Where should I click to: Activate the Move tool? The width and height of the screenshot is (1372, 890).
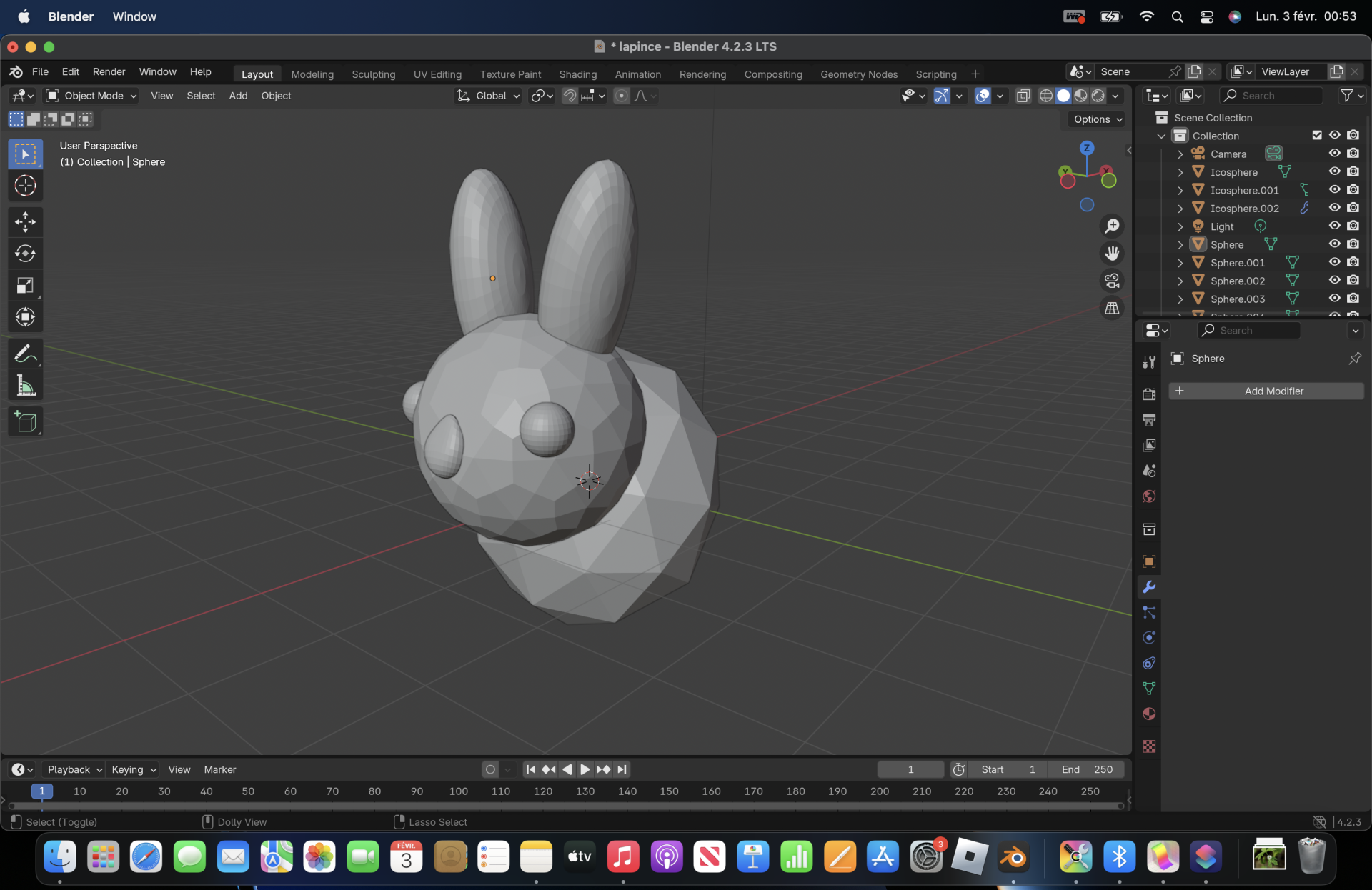(x=25, y=222)
